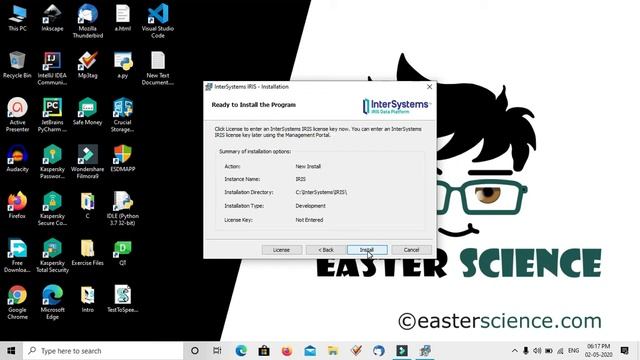Viewport: 640px width, 360px height.
Task: Select the Recycle Bin icon
Action: pos(17,65)
